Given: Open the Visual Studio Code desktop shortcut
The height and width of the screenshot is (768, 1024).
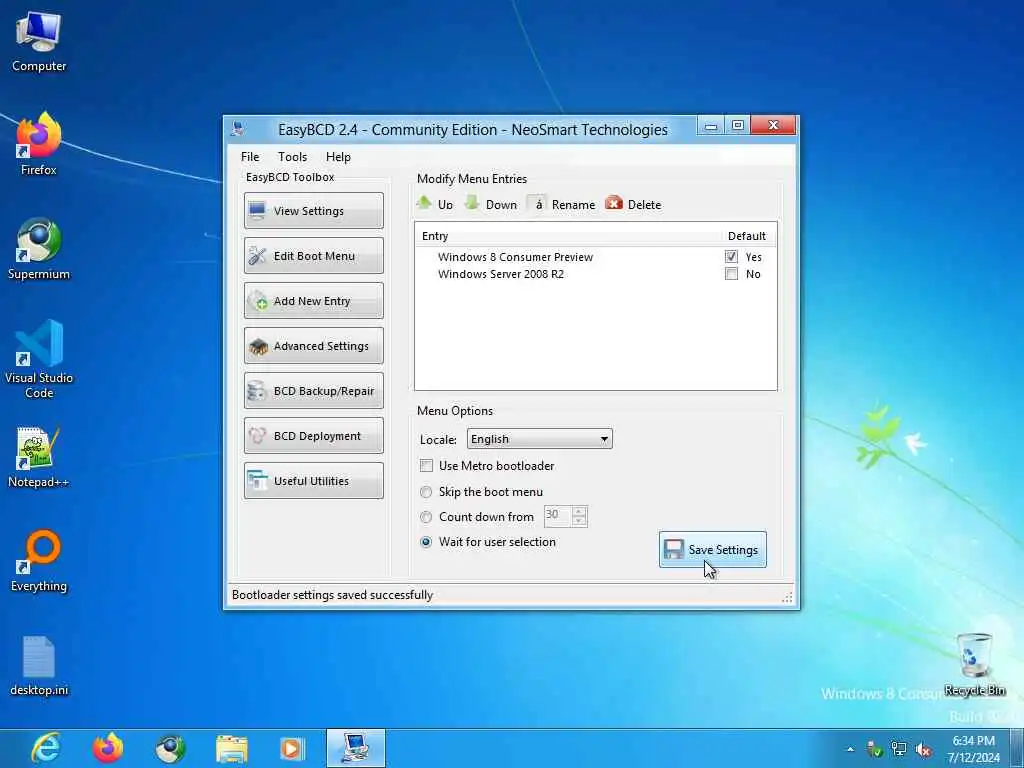Looking at the screenshot, I should coord(39,359).
